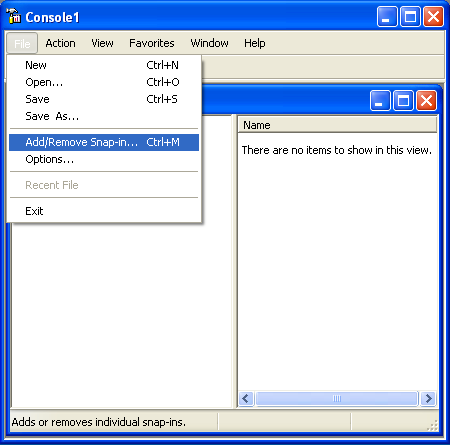450x445 pixels.
Task: Click the Console1 title bar app icon
Action: (13, 16)
